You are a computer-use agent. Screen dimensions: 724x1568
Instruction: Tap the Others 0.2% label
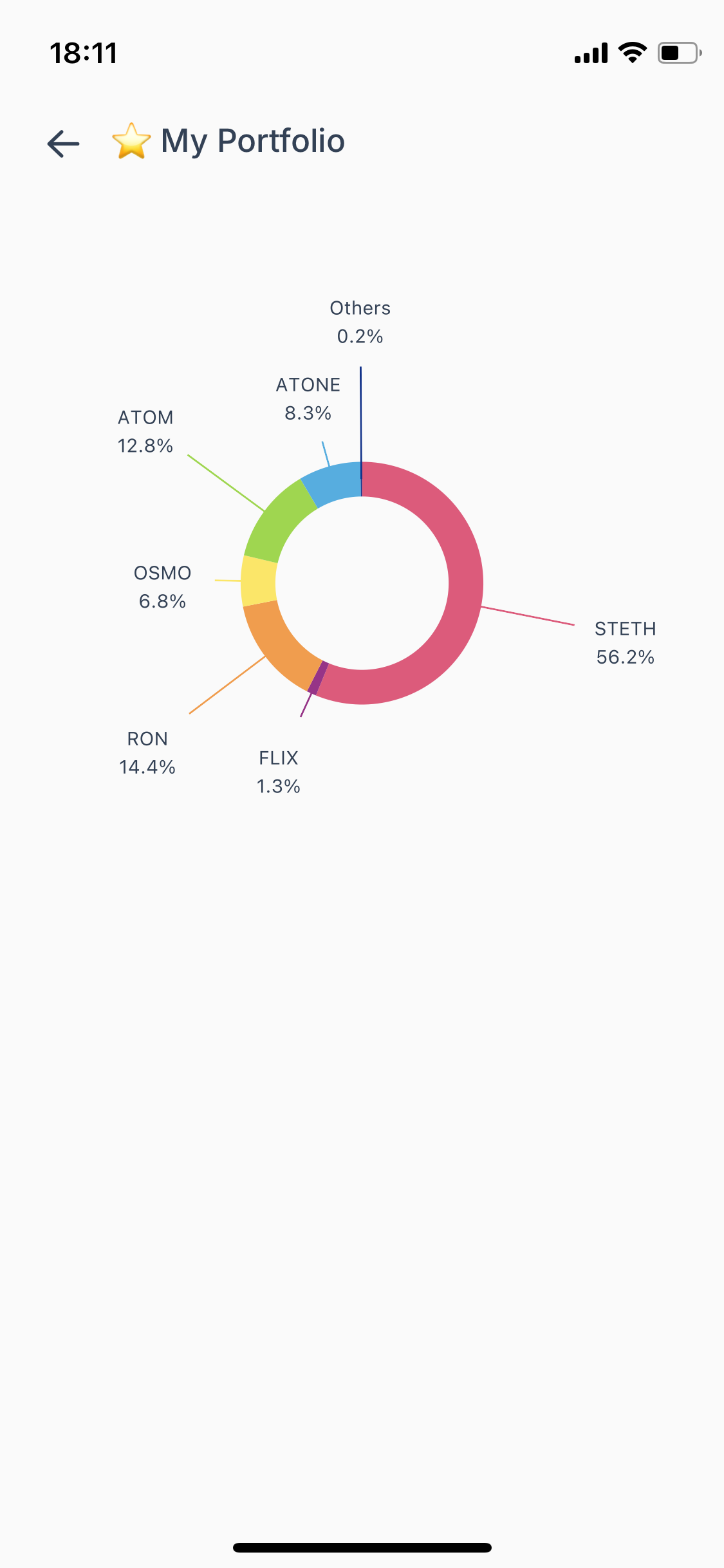pos(360,322)
